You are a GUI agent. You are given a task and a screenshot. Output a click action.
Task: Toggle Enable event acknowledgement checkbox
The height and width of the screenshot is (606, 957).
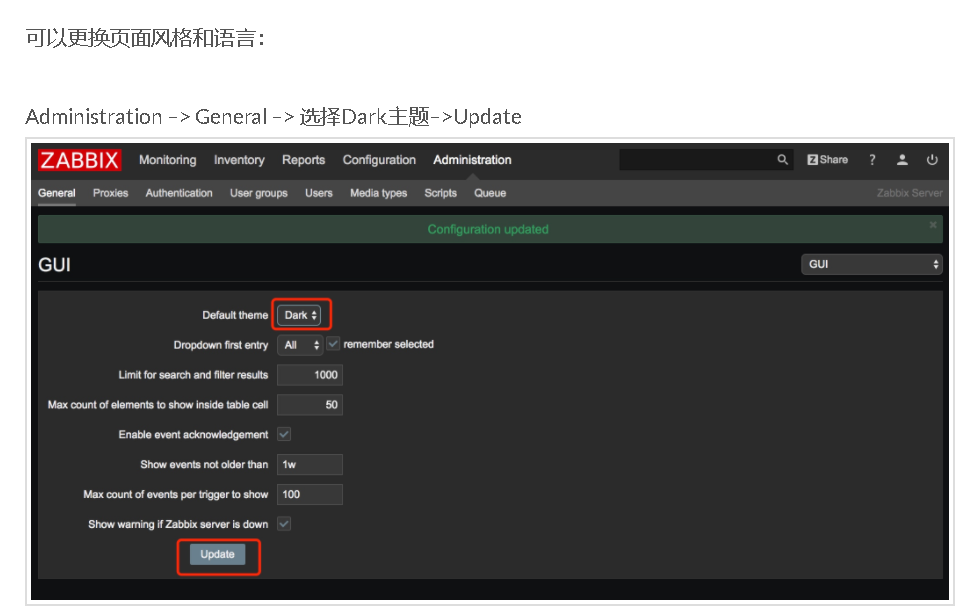point(284,434)
